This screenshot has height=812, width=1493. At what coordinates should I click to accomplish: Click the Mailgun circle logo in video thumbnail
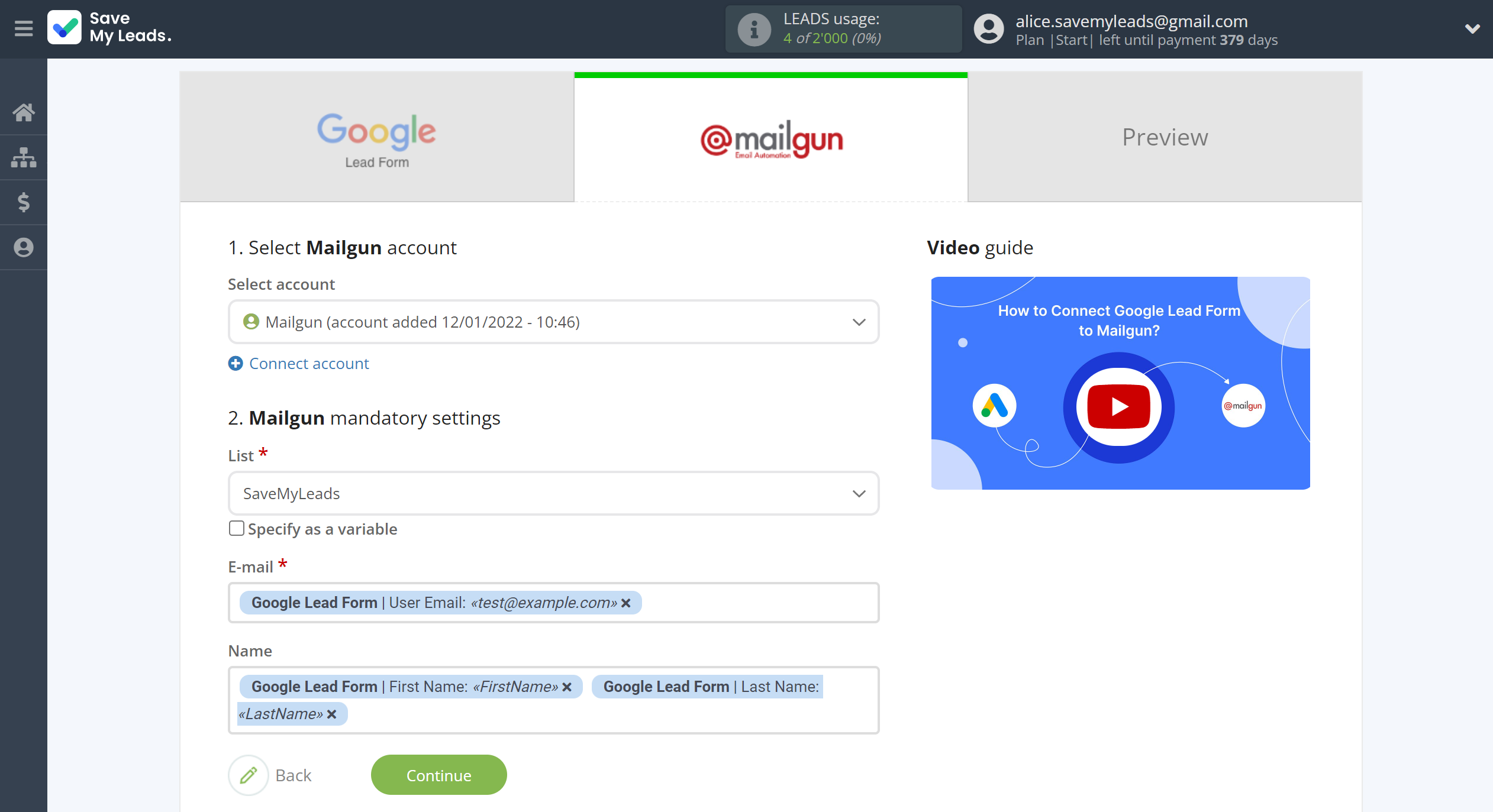(x=1243, y=406)
